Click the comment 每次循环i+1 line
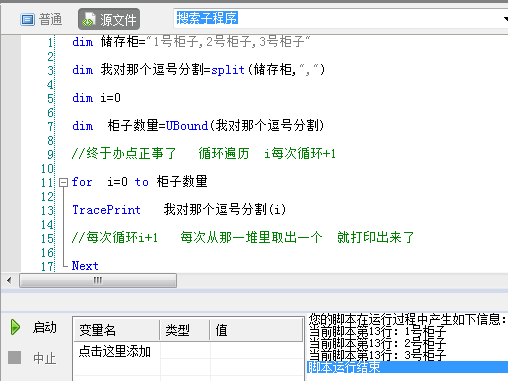The image size is (508, 381). click(243, 238)
